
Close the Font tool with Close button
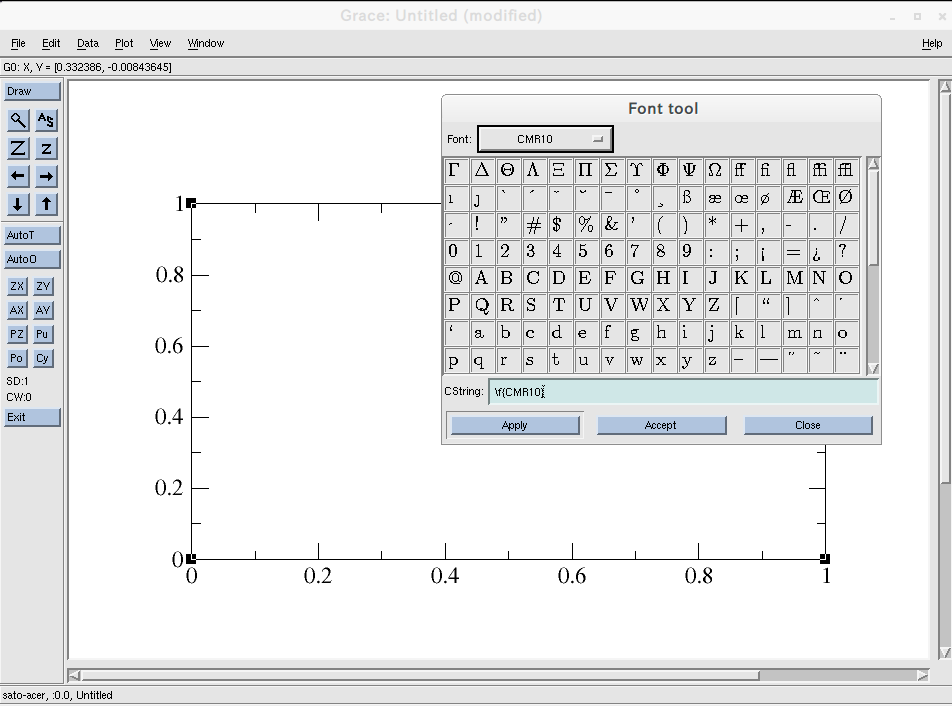[807, 425]
